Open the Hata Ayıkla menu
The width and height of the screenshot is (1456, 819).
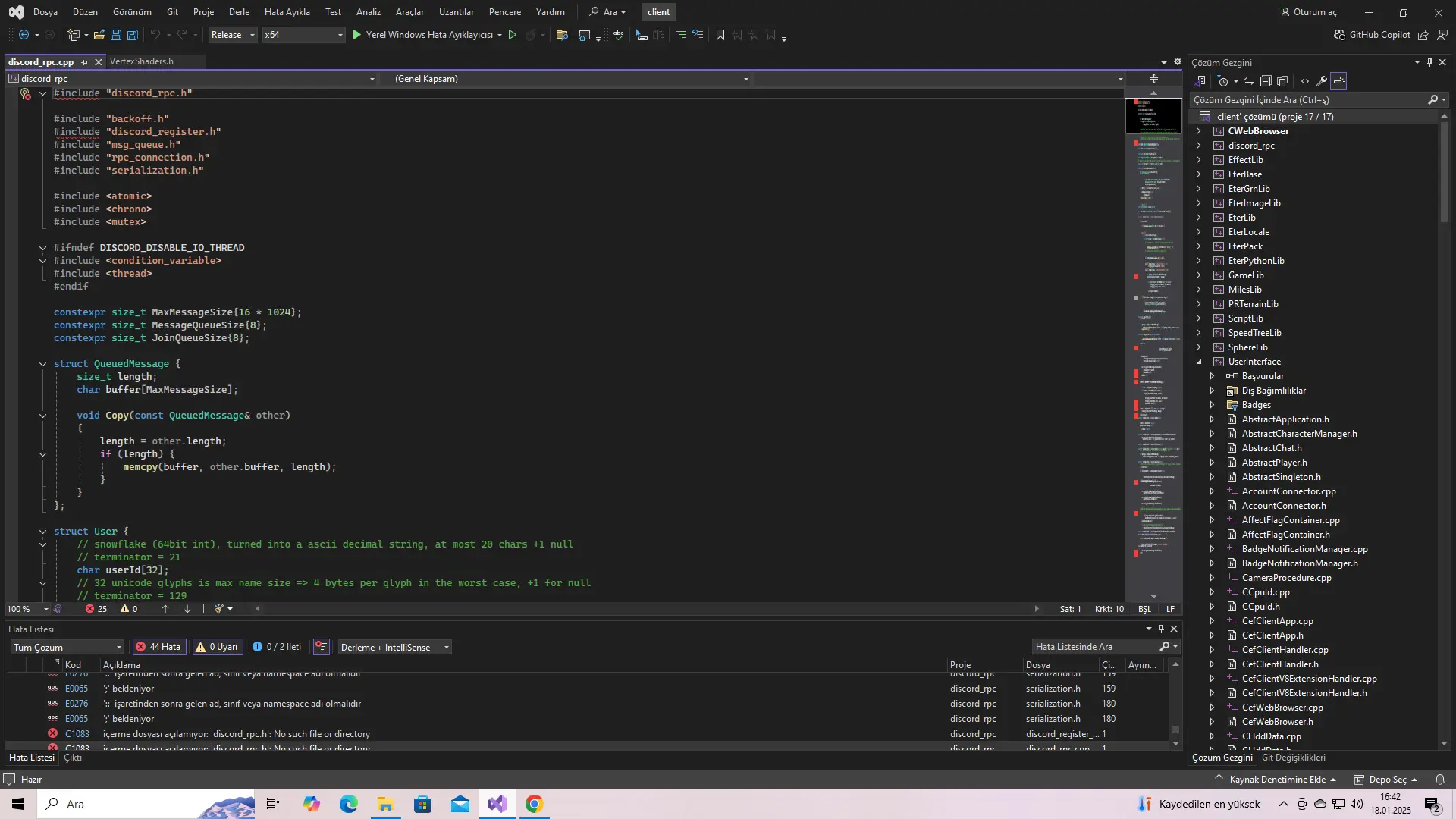(x=287, y=12)
